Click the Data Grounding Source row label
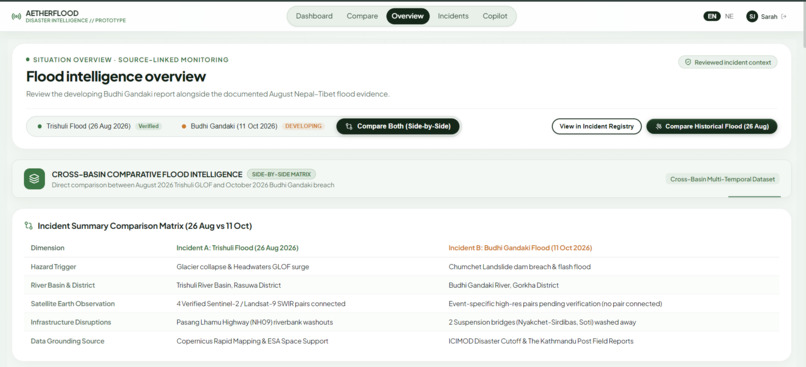The image size is (806, 367). (x=67, y=341)
